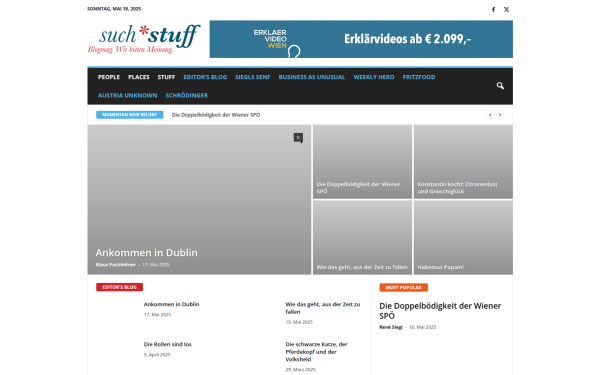Open BUSINESS AS UNUSUAL section
This screenshot has height=375, width=600.
pyautogui.click(x=312, y=77)
